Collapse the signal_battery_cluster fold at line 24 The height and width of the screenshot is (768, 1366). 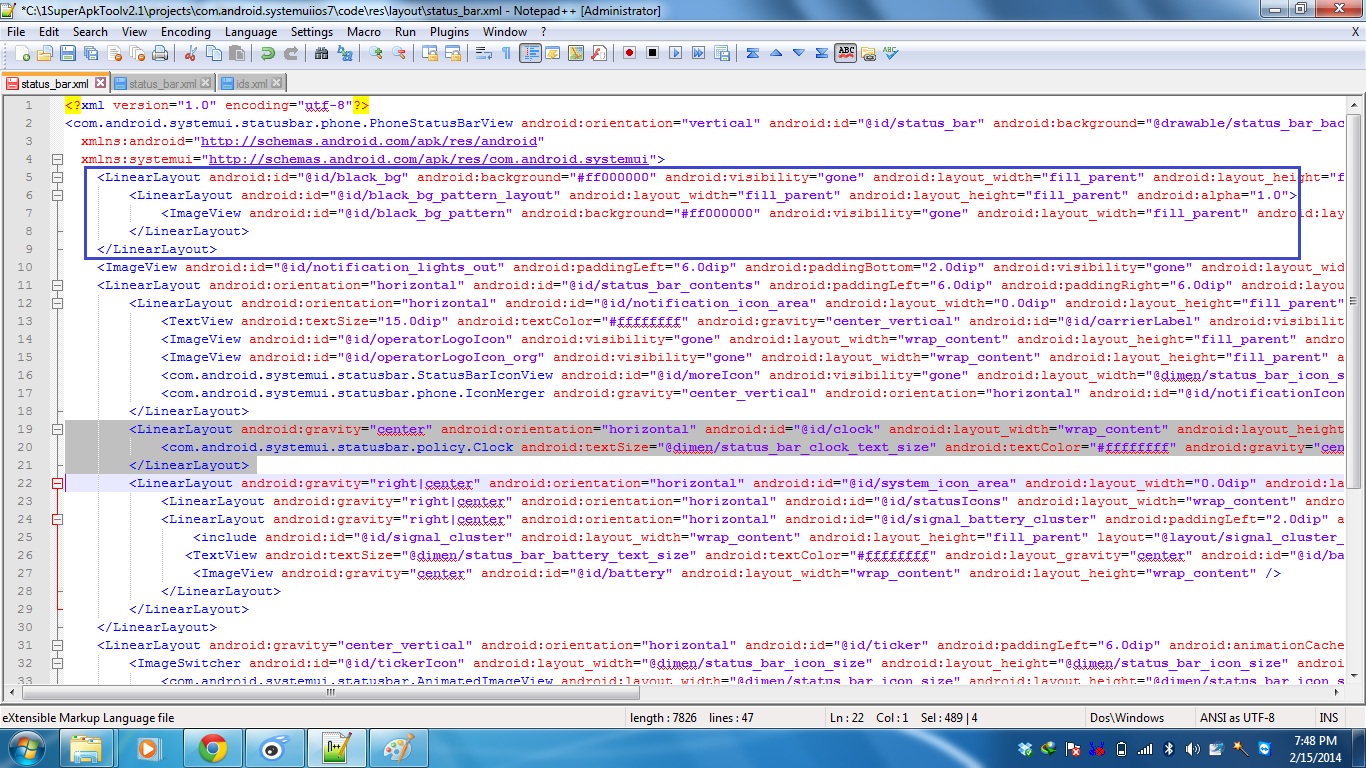[x=57, y=520]
